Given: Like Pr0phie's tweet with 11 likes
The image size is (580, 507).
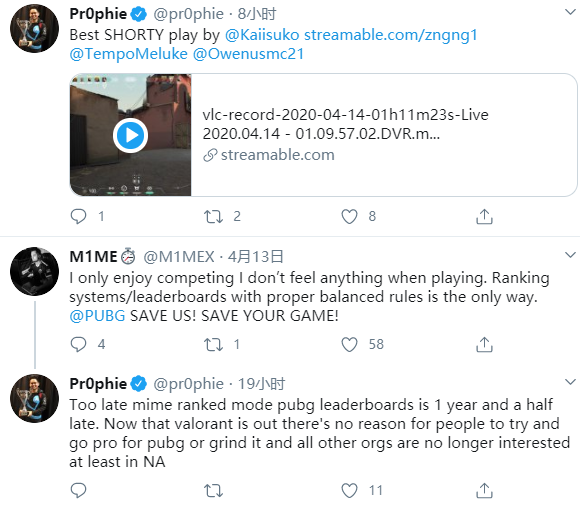Looking at the screenshot, I should 349,490.
